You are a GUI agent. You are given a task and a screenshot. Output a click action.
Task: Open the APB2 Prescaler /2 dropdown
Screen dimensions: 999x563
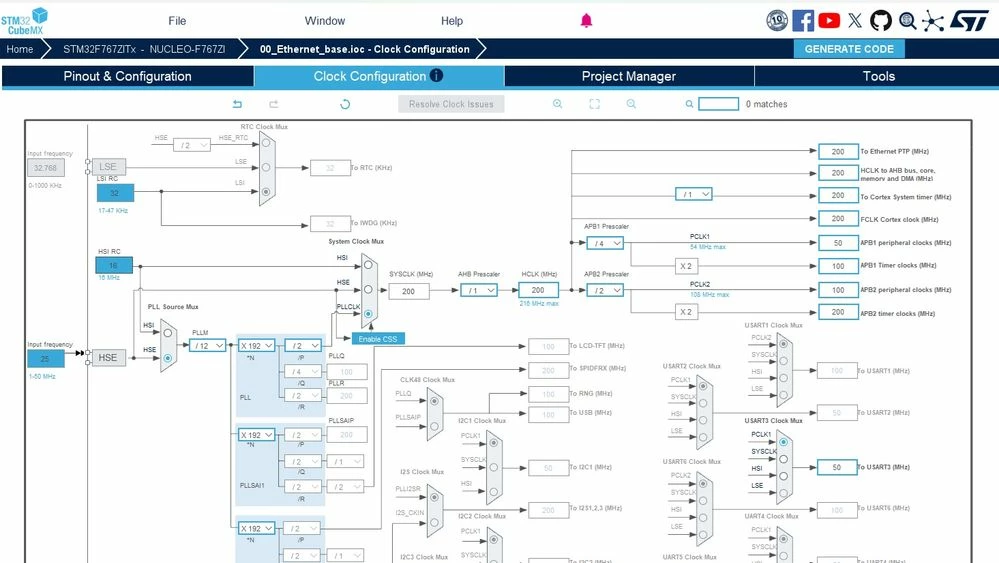click(605, 290)
